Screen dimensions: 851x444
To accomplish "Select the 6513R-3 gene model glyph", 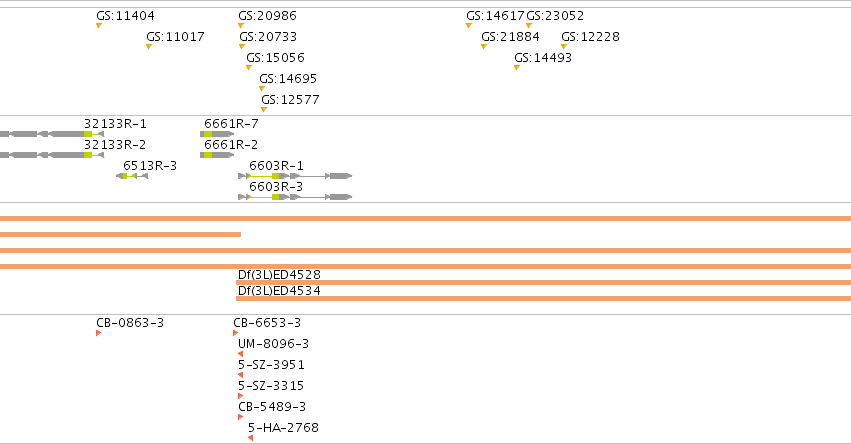I will tap(132, 176).
